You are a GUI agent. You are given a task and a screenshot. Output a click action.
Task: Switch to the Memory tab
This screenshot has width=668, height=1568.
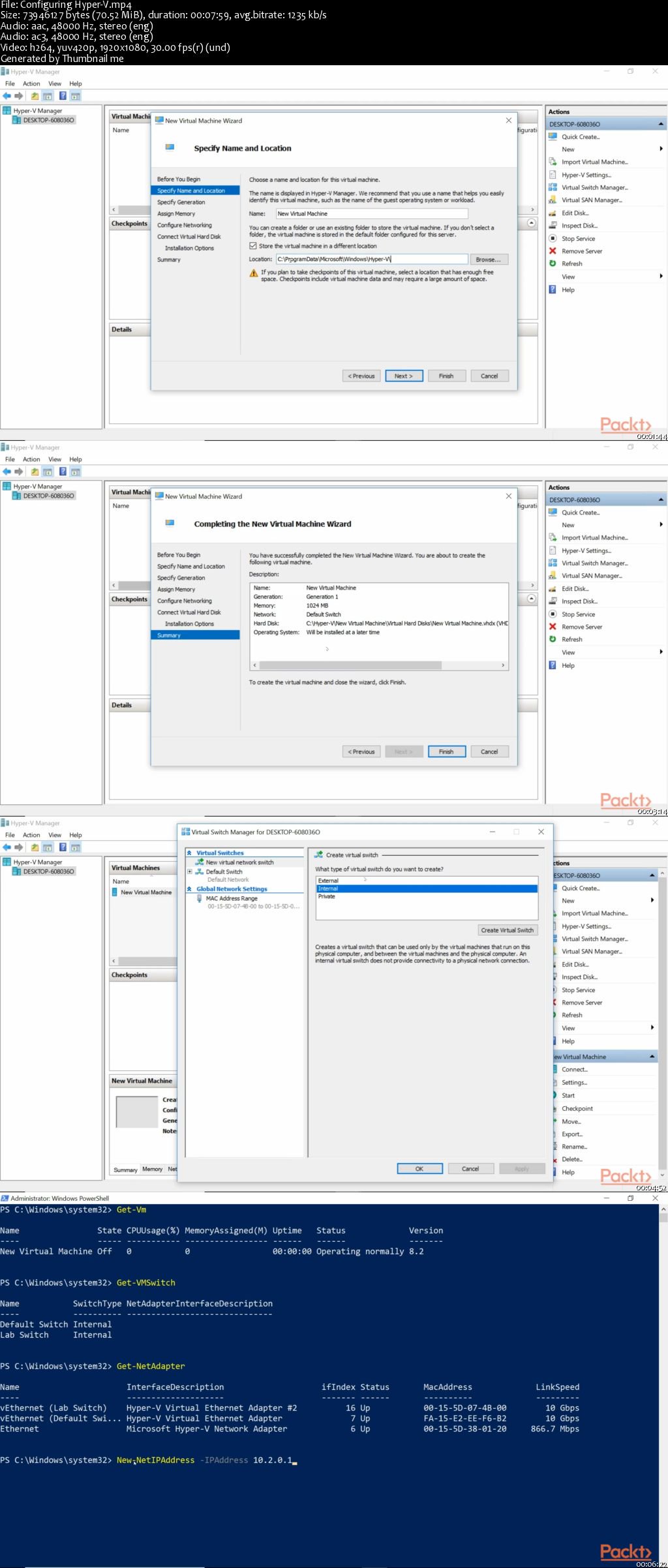coord(153,1169)
